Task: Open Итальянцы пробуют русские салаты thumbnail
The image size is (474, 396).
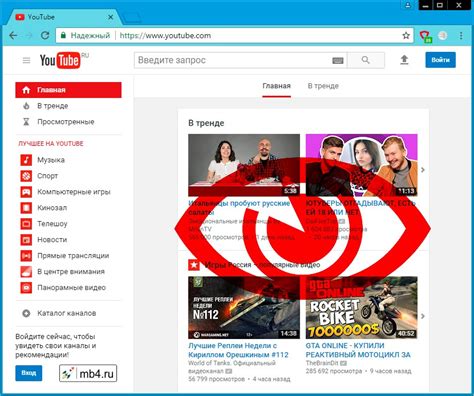Action: 244,165
